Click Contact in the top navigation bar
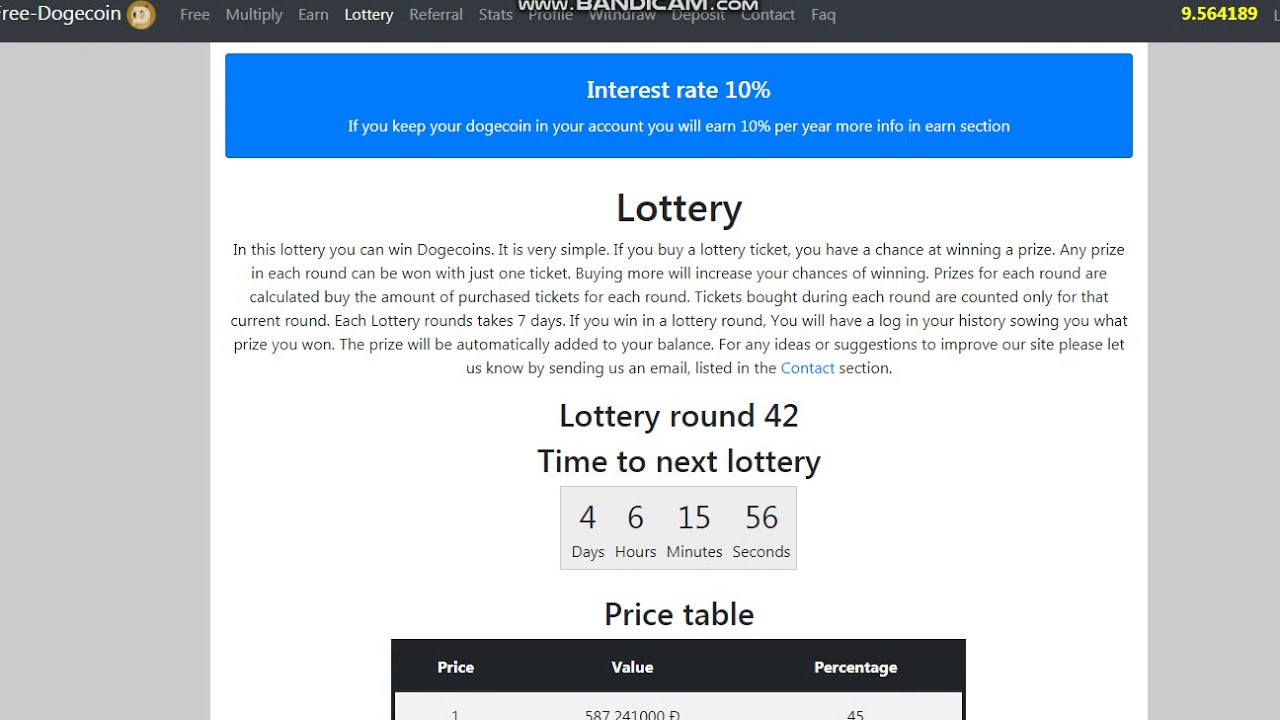Screen dimensions: 1280x720 (768, 15)
